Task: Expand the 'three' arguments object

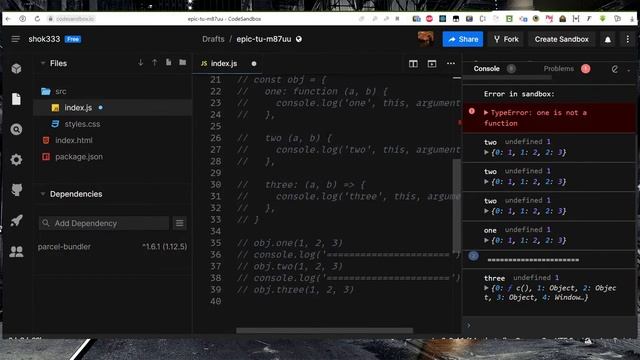Action: (x=486, y=288)
